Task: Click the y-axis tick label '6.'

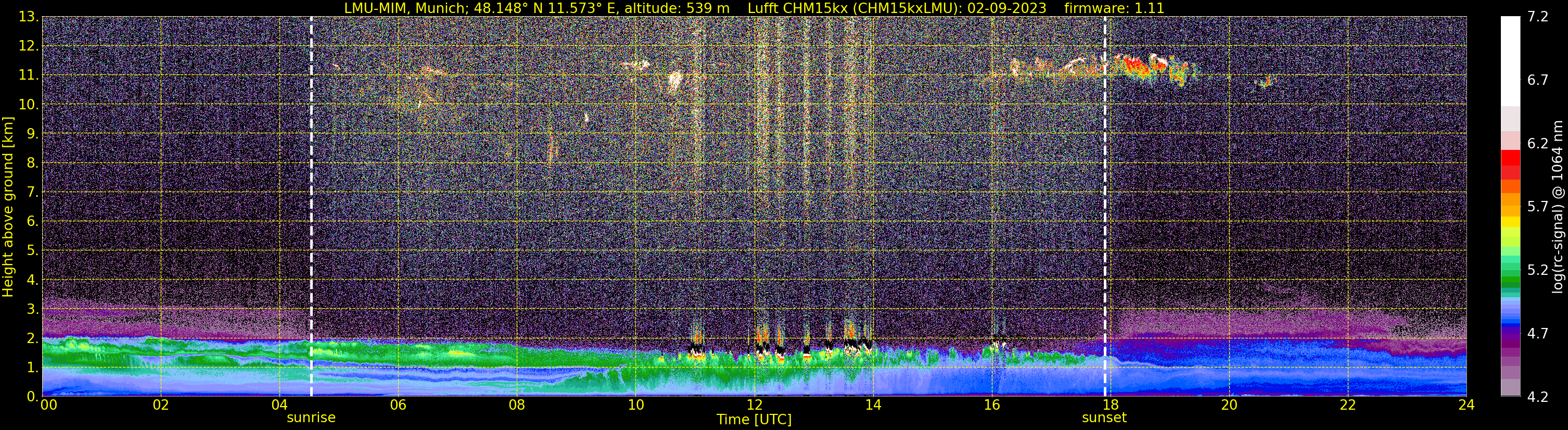Action: coord(33,221)
